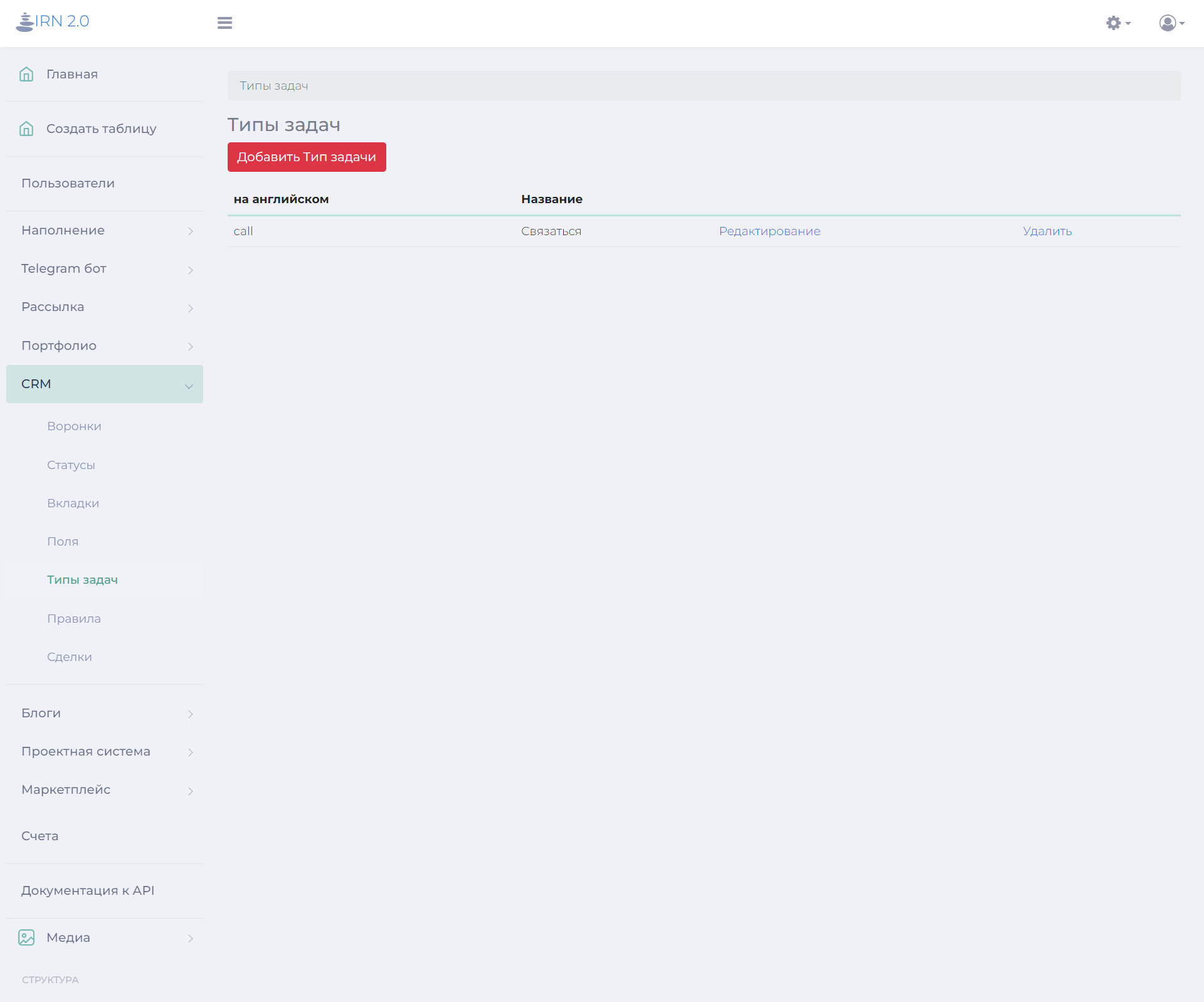Open Правила submenu item
1204x1002 pixels.
pos(74,618)
